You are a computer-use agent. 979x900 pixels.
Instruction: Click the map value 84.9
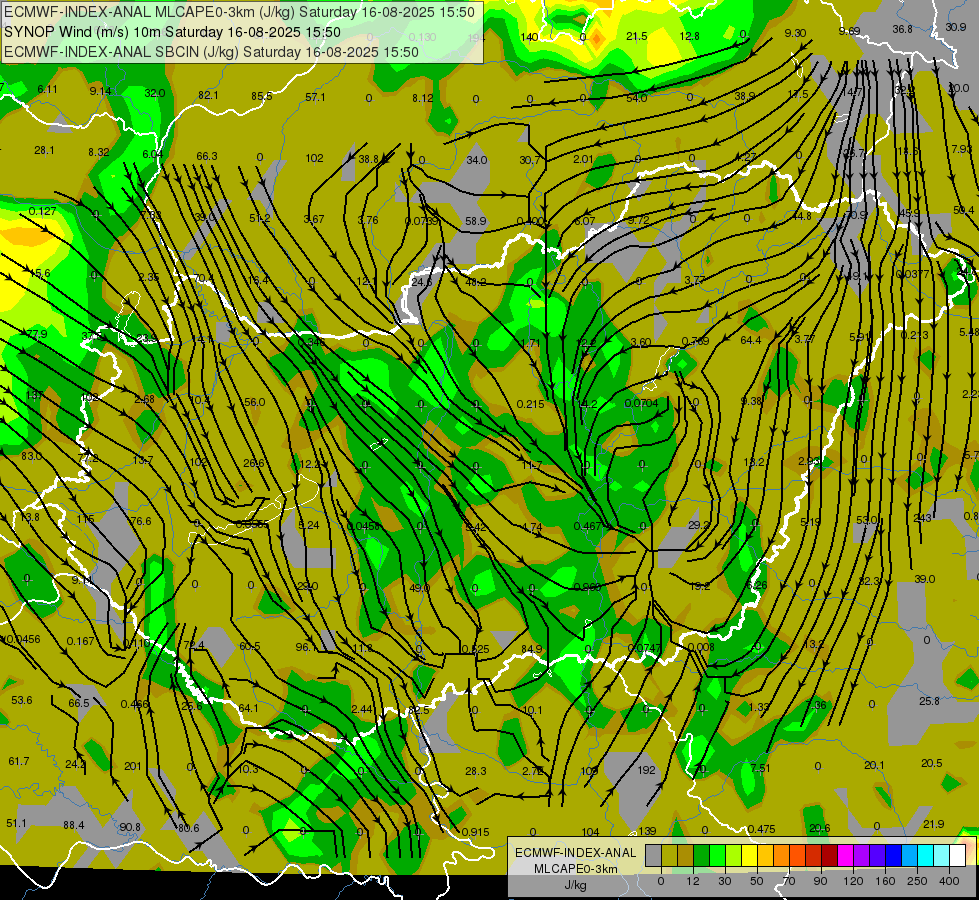click(x=531, y=649)
